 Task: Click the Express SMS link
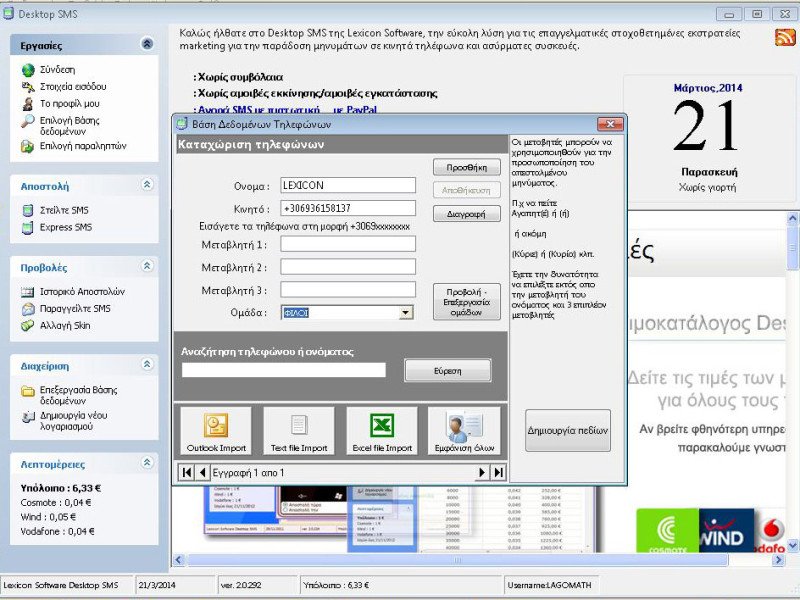point(66,227)
